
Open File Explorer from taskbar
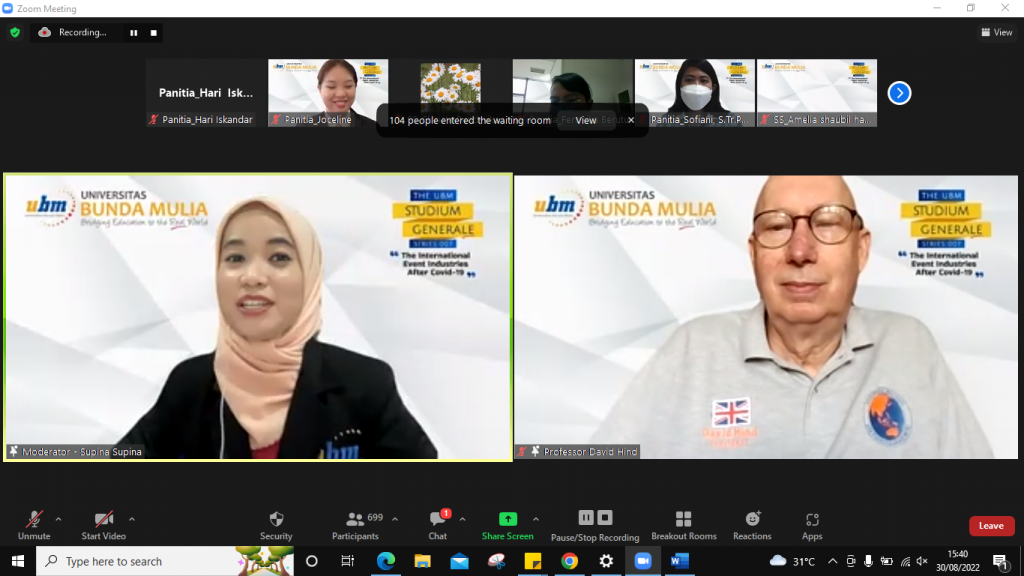click(x=423, y=561)
